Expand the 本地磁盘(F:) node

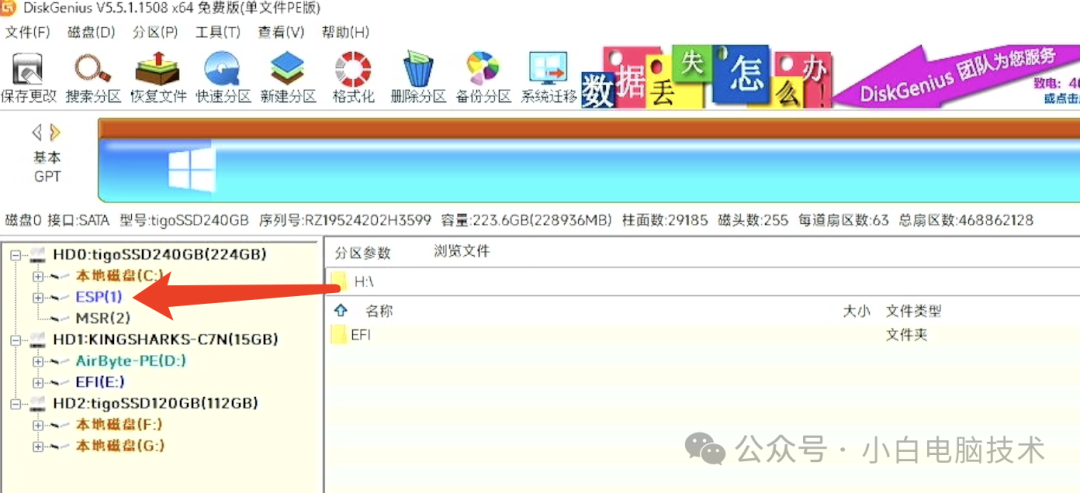(x=38, y=425)
